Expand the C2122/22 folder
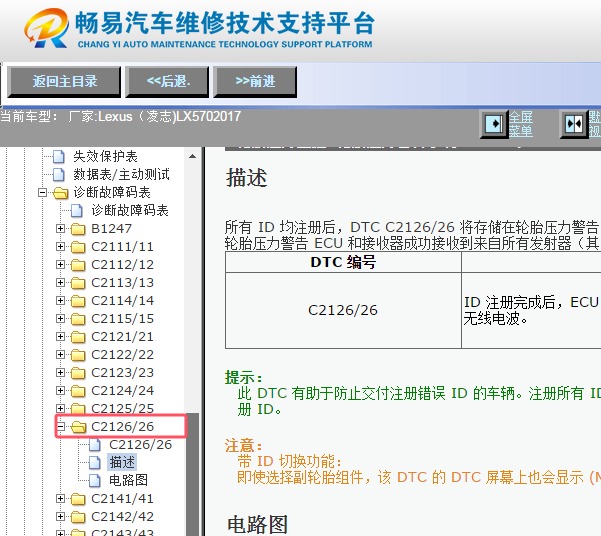Screen dimensions: 601x536 (x=60, y=354)
